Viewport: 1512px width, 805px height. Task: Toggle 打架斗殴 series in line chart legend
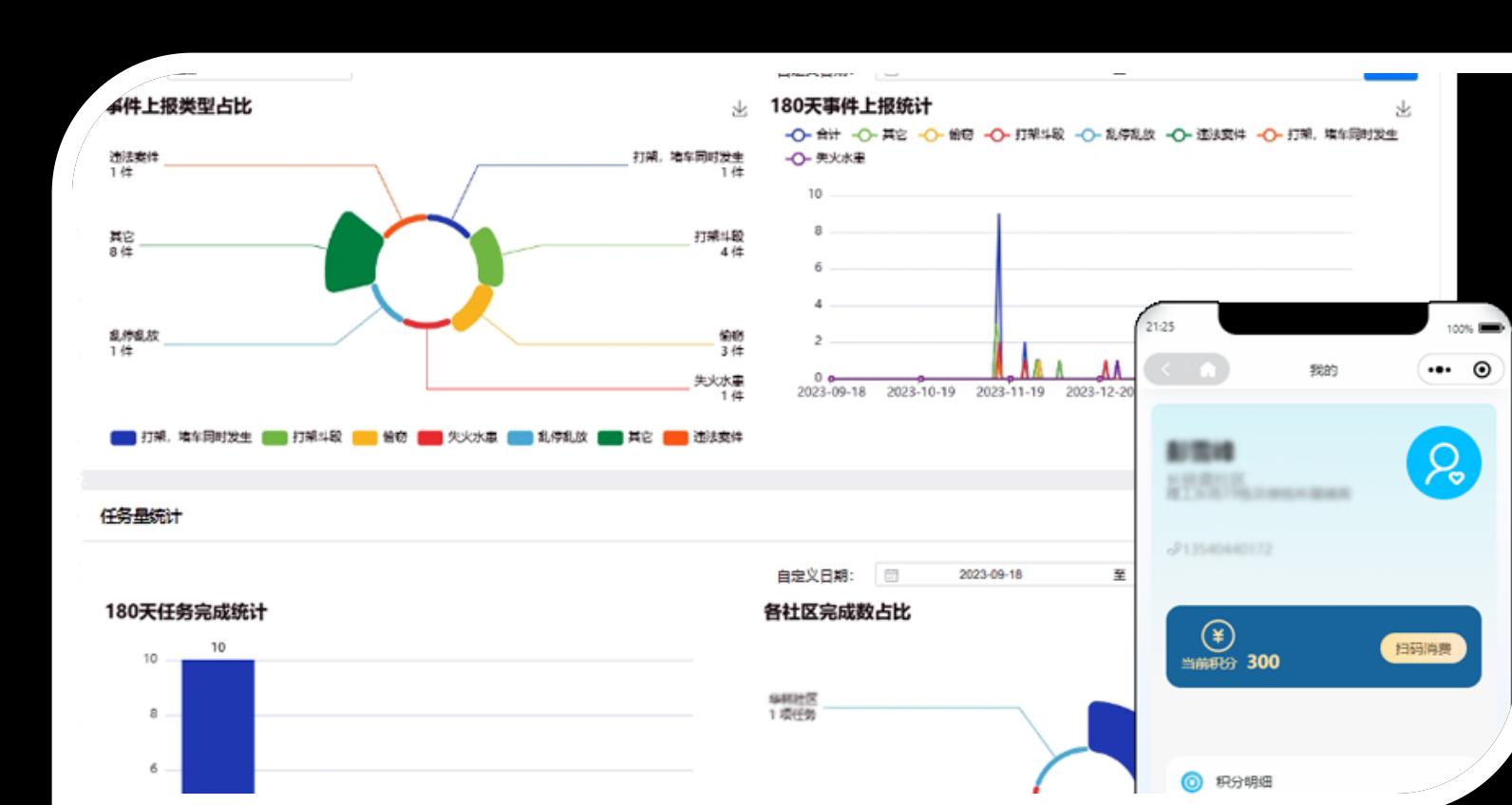pos(1025,135)
